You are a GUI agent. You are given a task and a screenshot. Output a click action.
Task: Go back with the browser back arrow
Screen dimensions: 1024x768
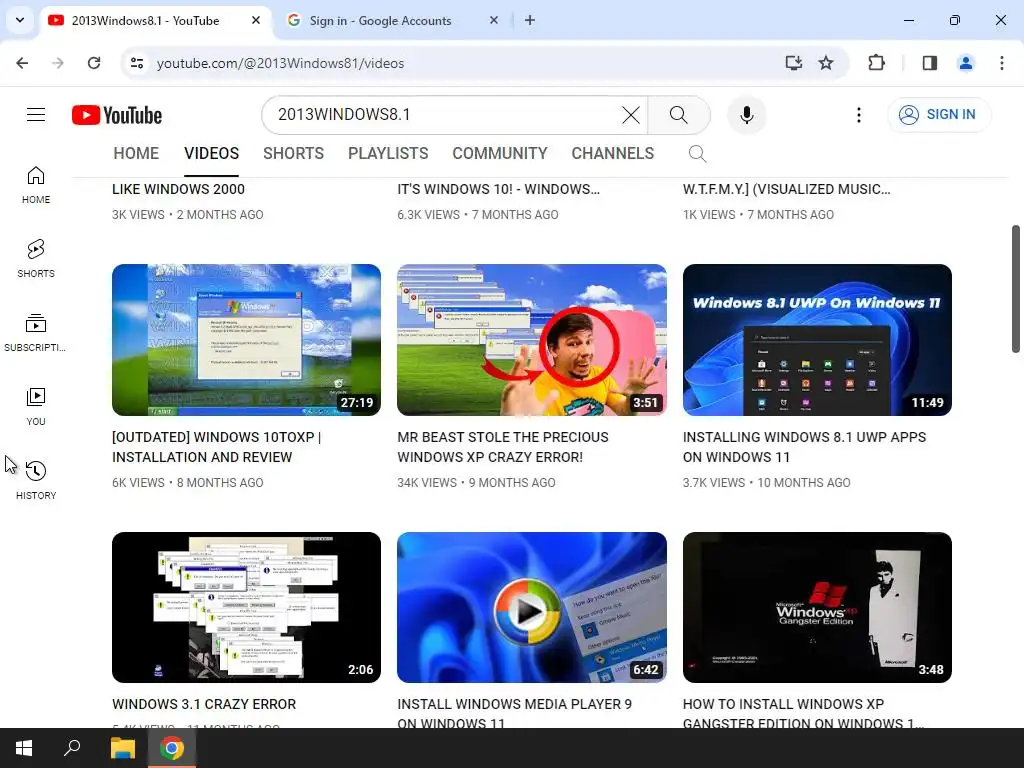[22, 63]
